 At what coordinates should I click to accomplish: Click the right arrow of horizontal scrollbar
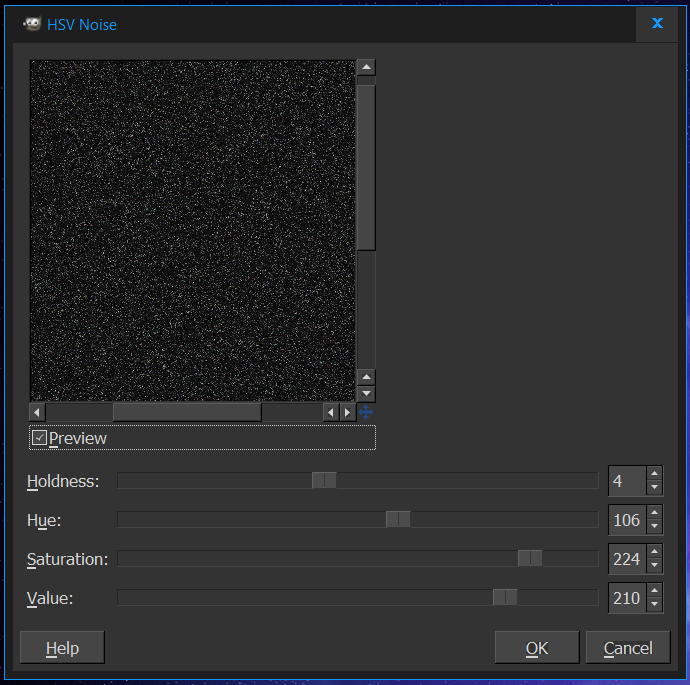[x=348, y=412]
